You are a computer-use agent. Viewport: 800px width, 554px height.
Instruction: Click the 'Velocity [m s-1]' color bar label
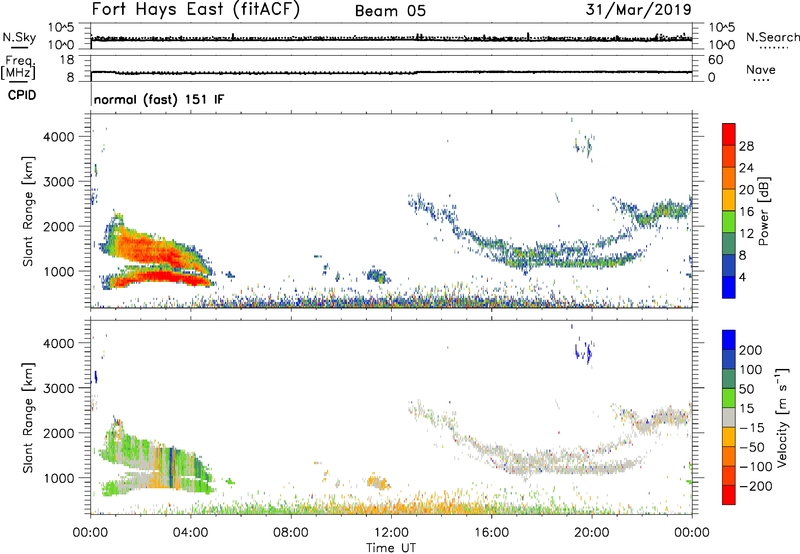[x=782, y=417]
